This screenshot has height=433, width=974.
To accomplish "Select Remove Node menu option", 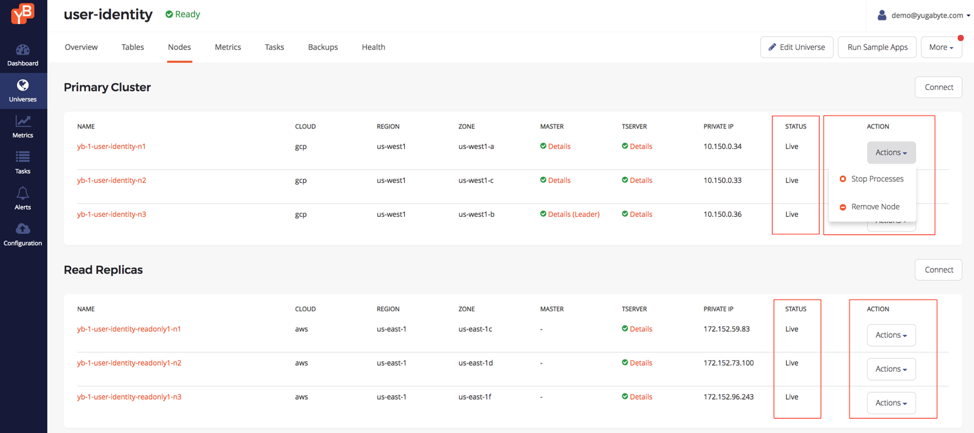I will (x=875, y=207).
